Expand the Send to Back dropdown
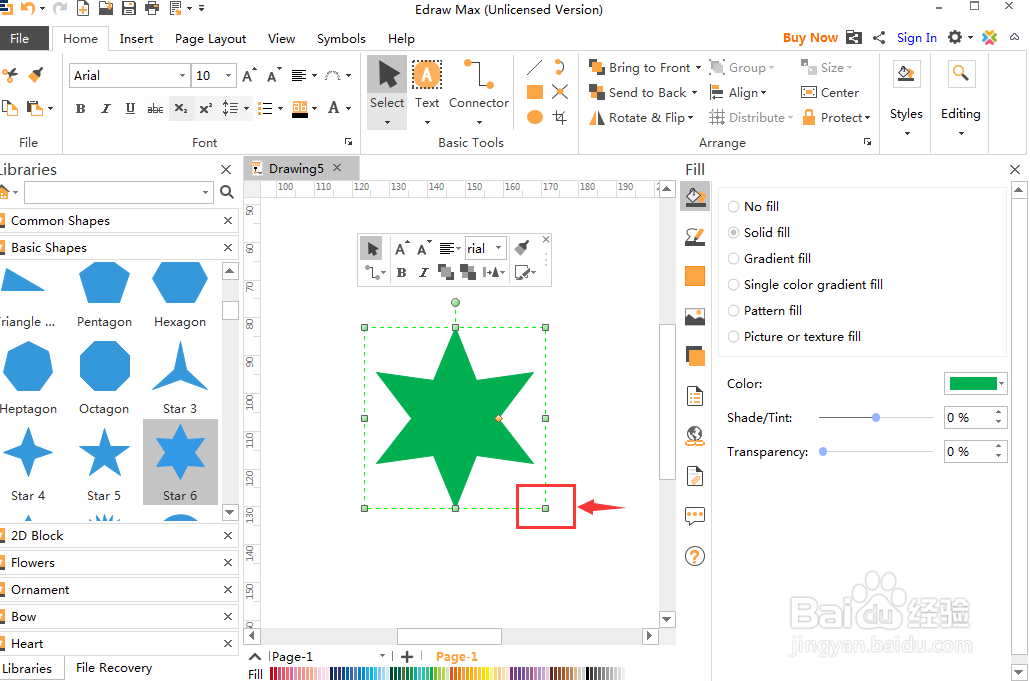 tap(694, 93)
